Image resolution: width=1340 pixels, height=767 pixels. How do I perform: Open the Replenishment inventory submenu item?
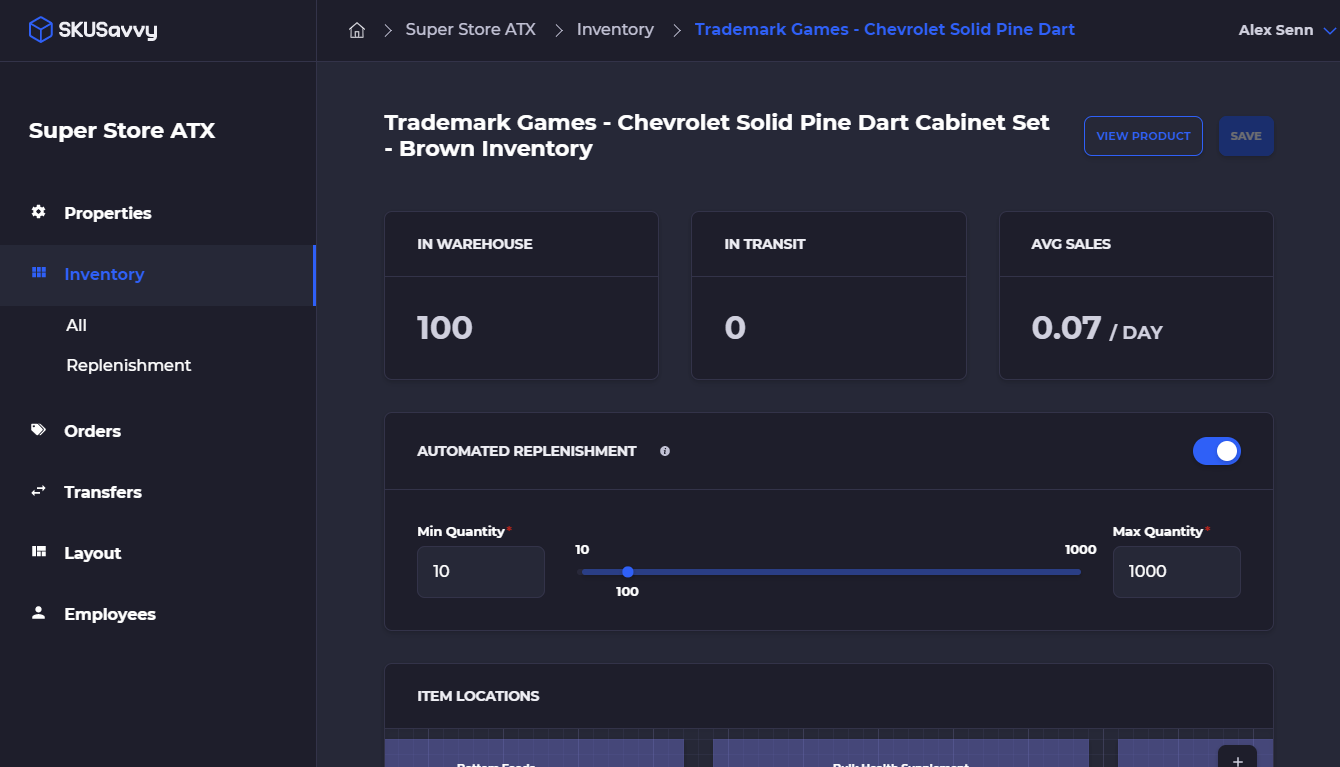[x=128, y=365]
